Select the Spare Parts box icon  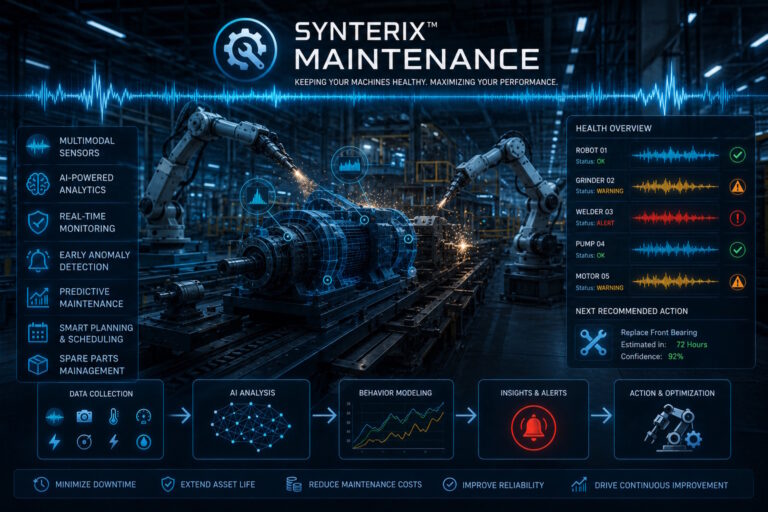pyautogui.click(x=38, y=365)
